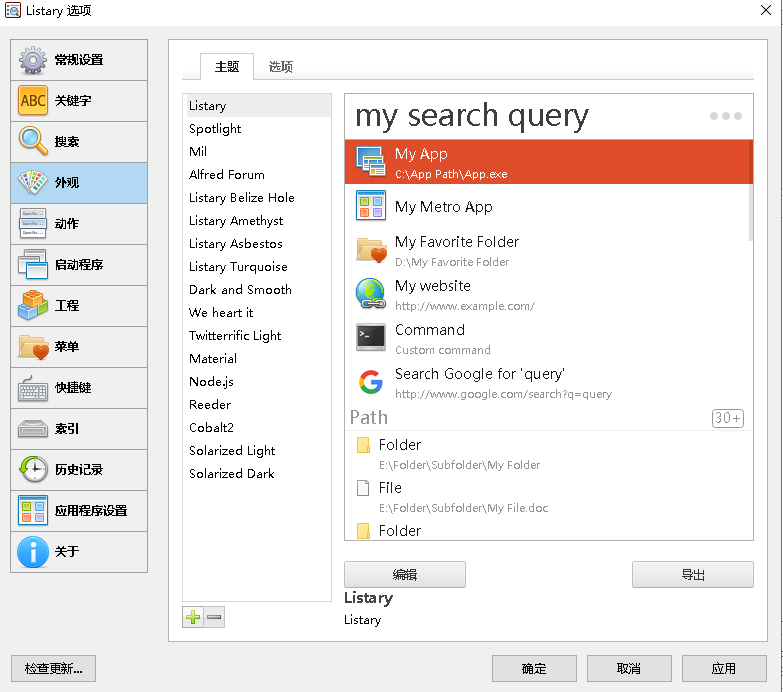Select Solarized Dark theme
783x692 pixels.
[x=257, y=473]
